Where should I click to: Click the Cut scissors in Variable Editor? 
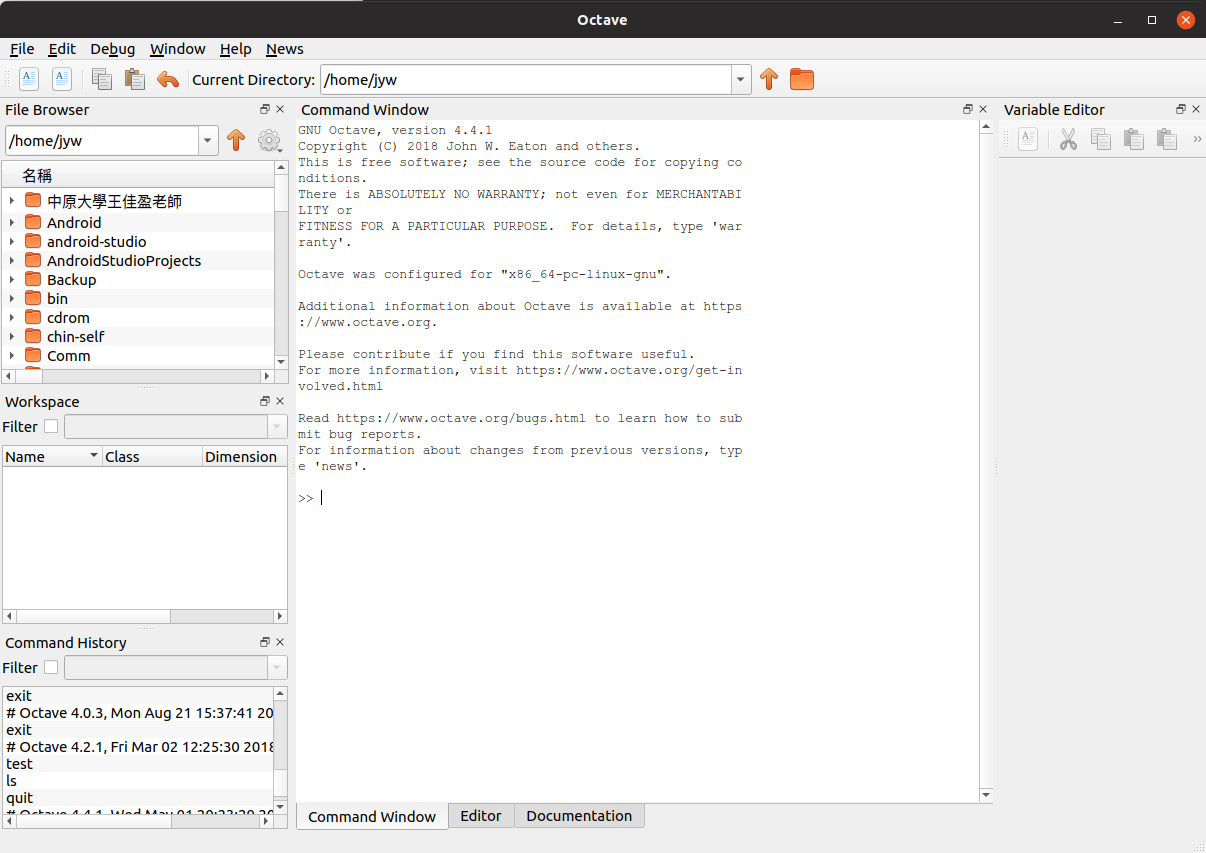click(1068, 140)
